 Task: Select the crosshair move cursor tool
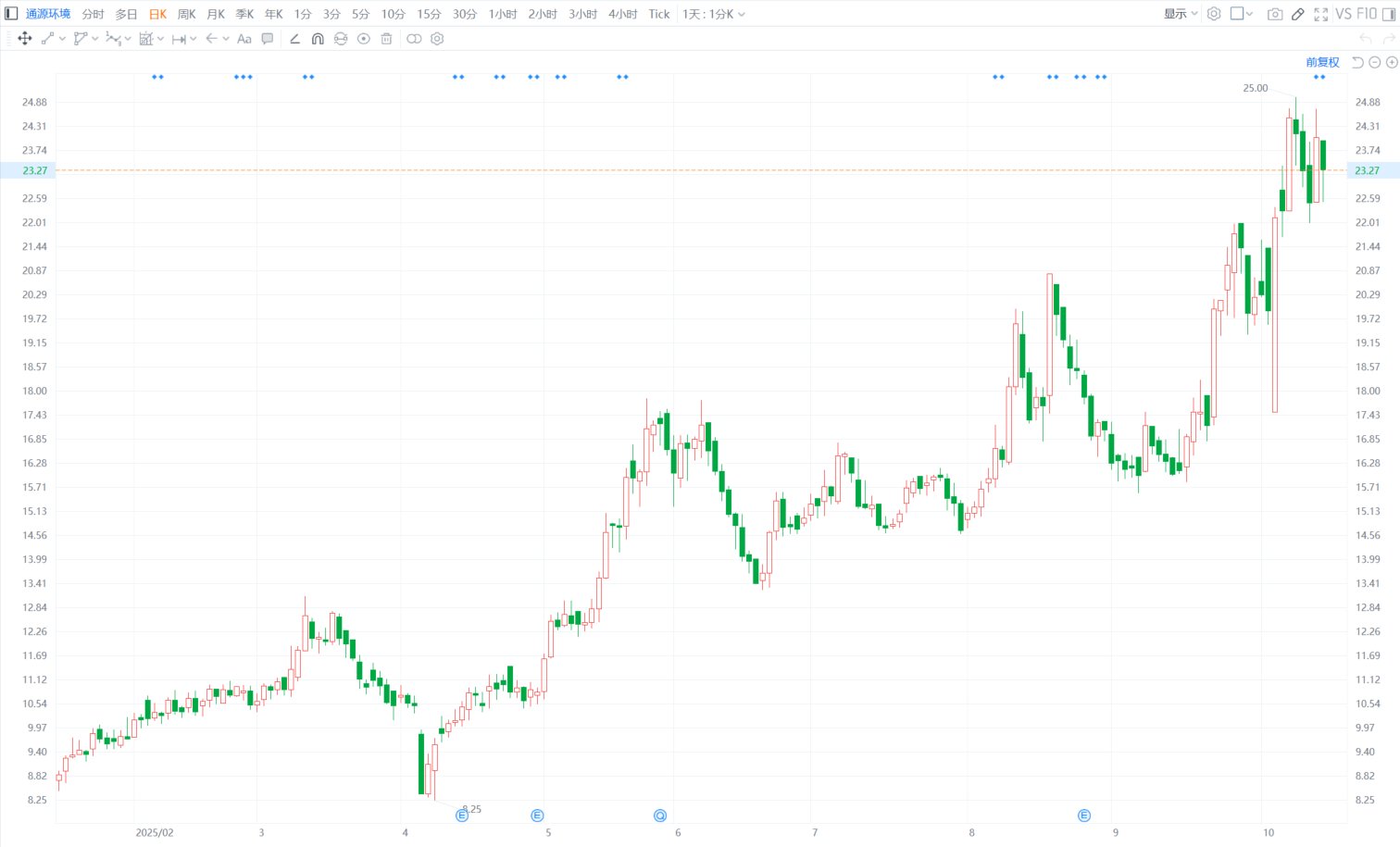coord(25,39)
